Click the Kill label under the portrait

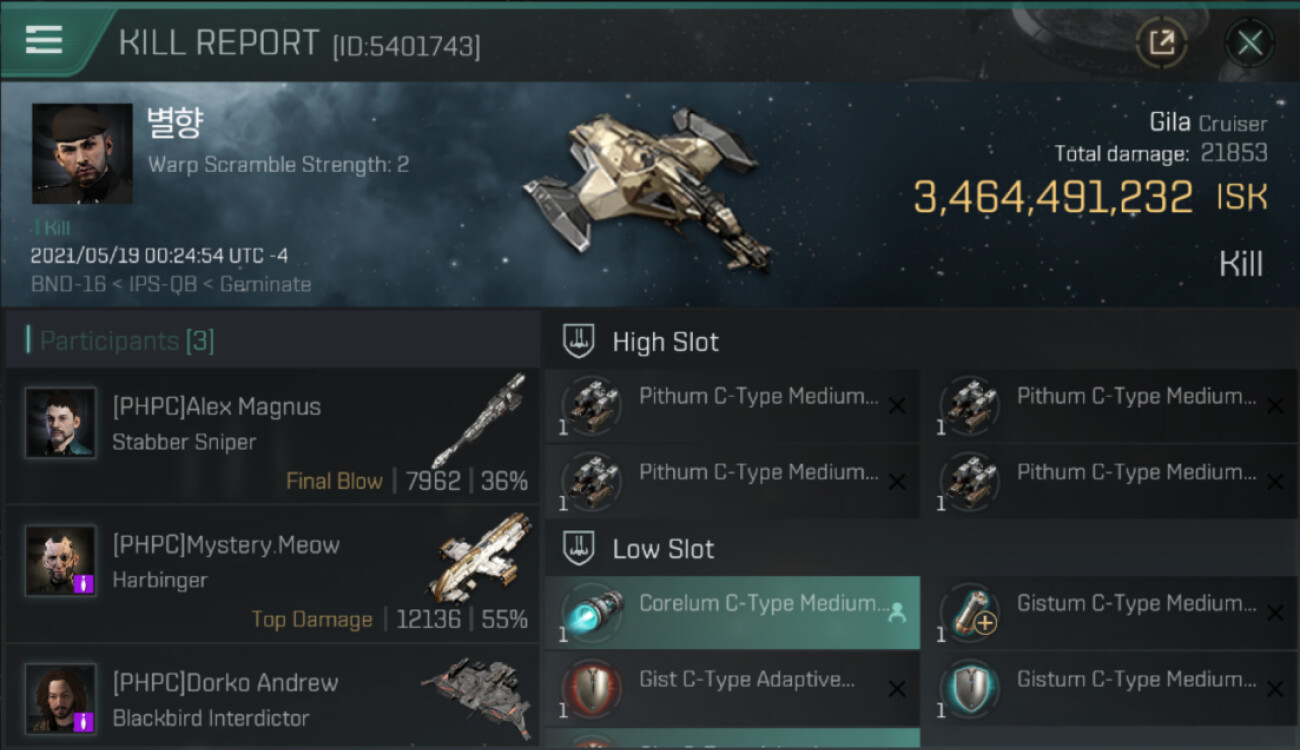56,228
